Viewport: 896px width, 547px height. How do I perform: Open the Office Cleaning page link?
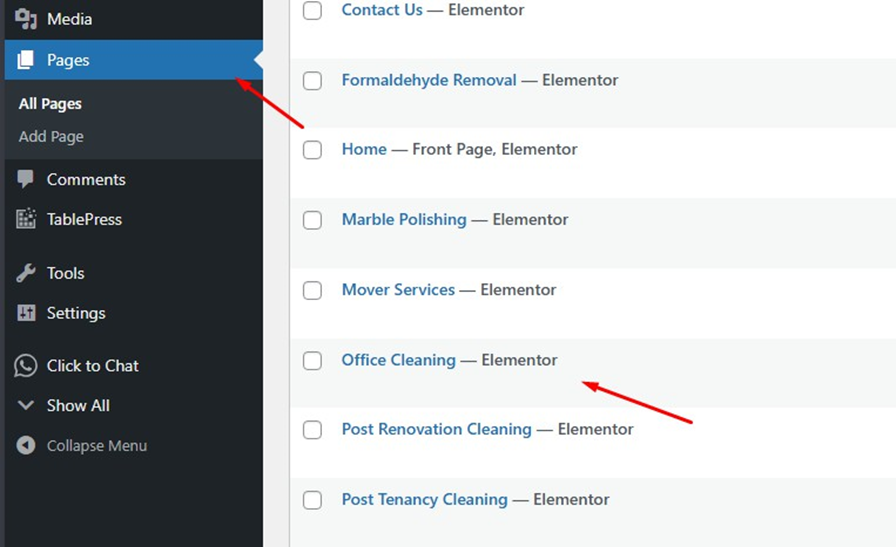(398, 360)
